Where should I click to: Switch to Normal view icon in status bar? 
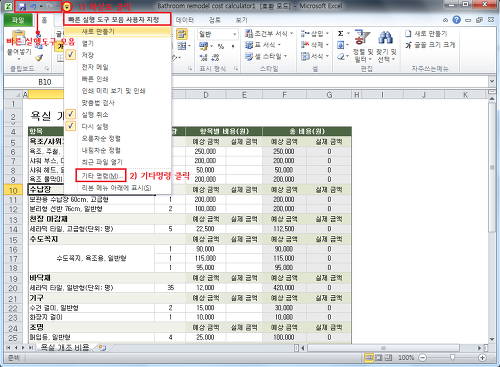[369, 358]
